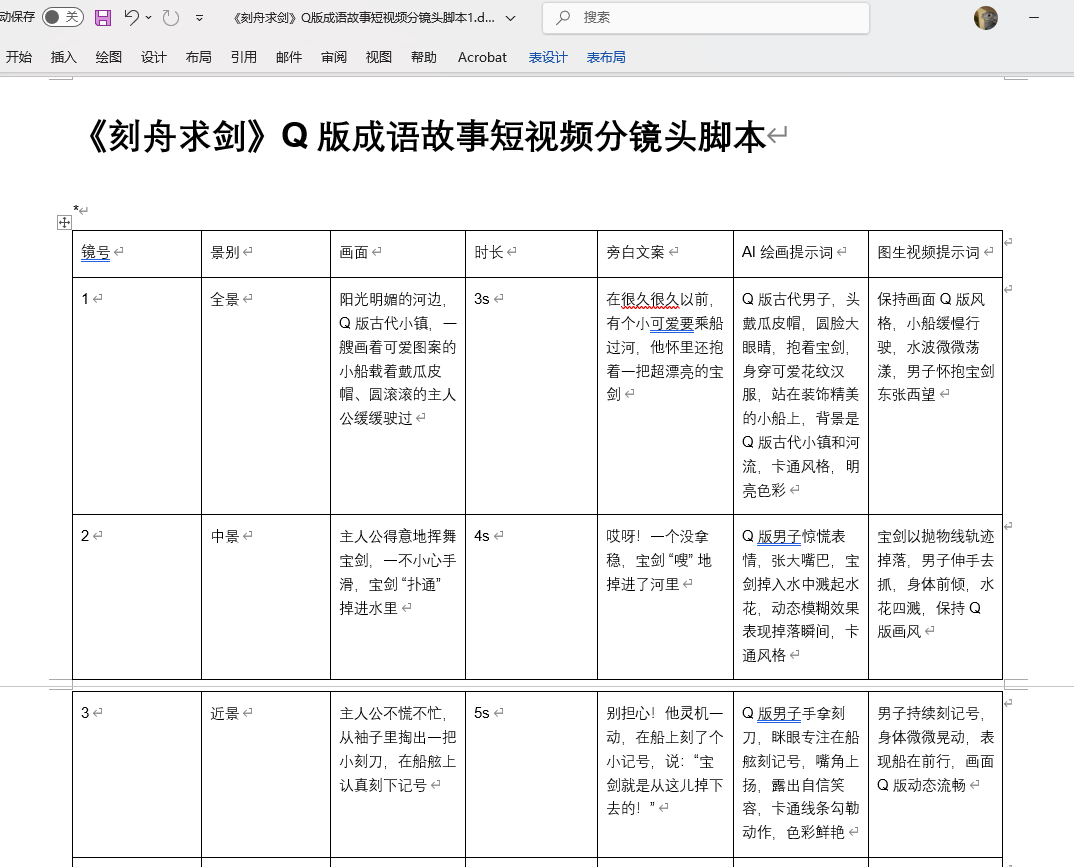
Task: Click the 4s duration cell
Action: pos(532,596)
